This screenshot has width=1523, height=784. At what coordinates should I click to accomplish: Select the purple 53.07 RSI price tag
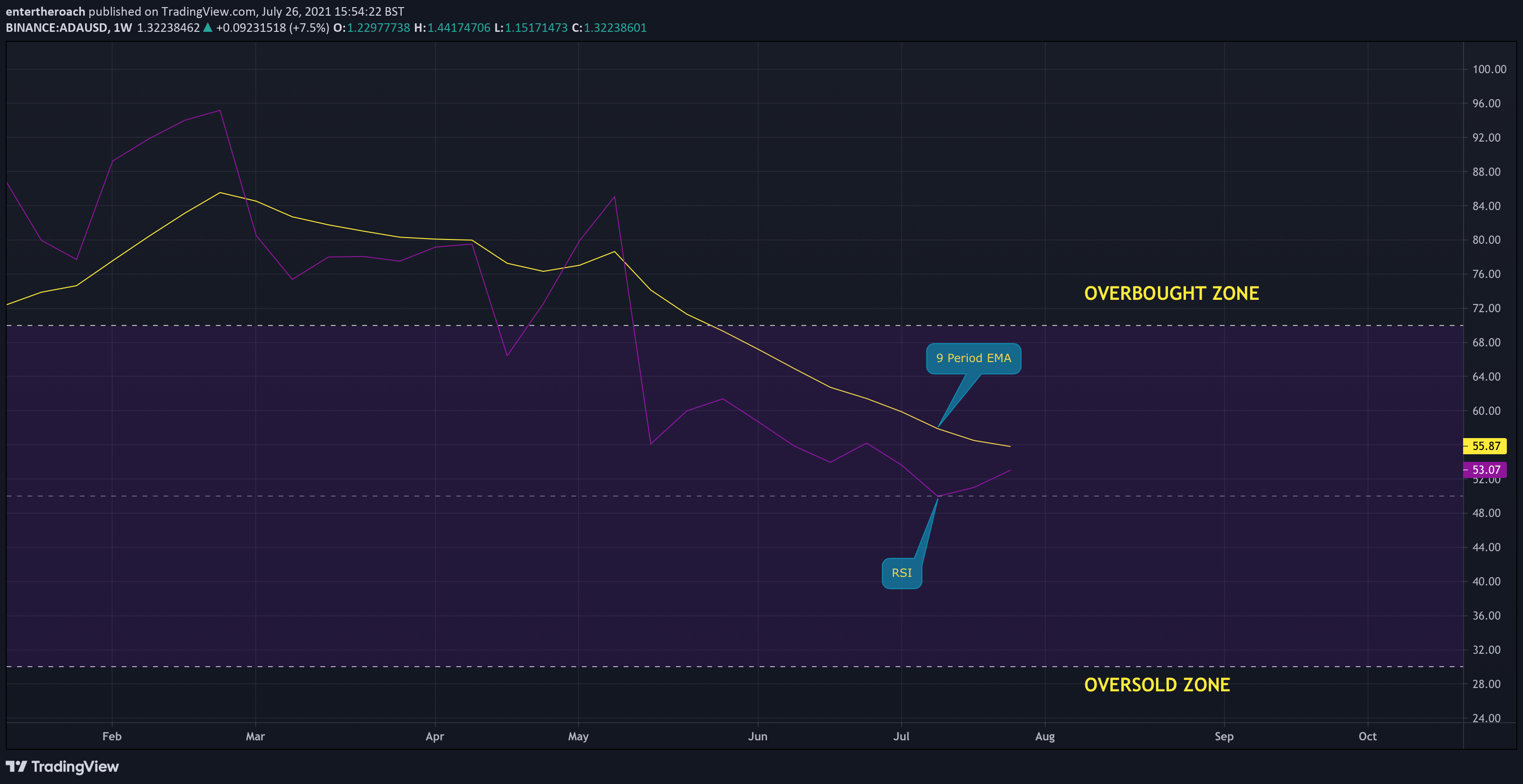pyautogui.click(x=1484, y=470)
